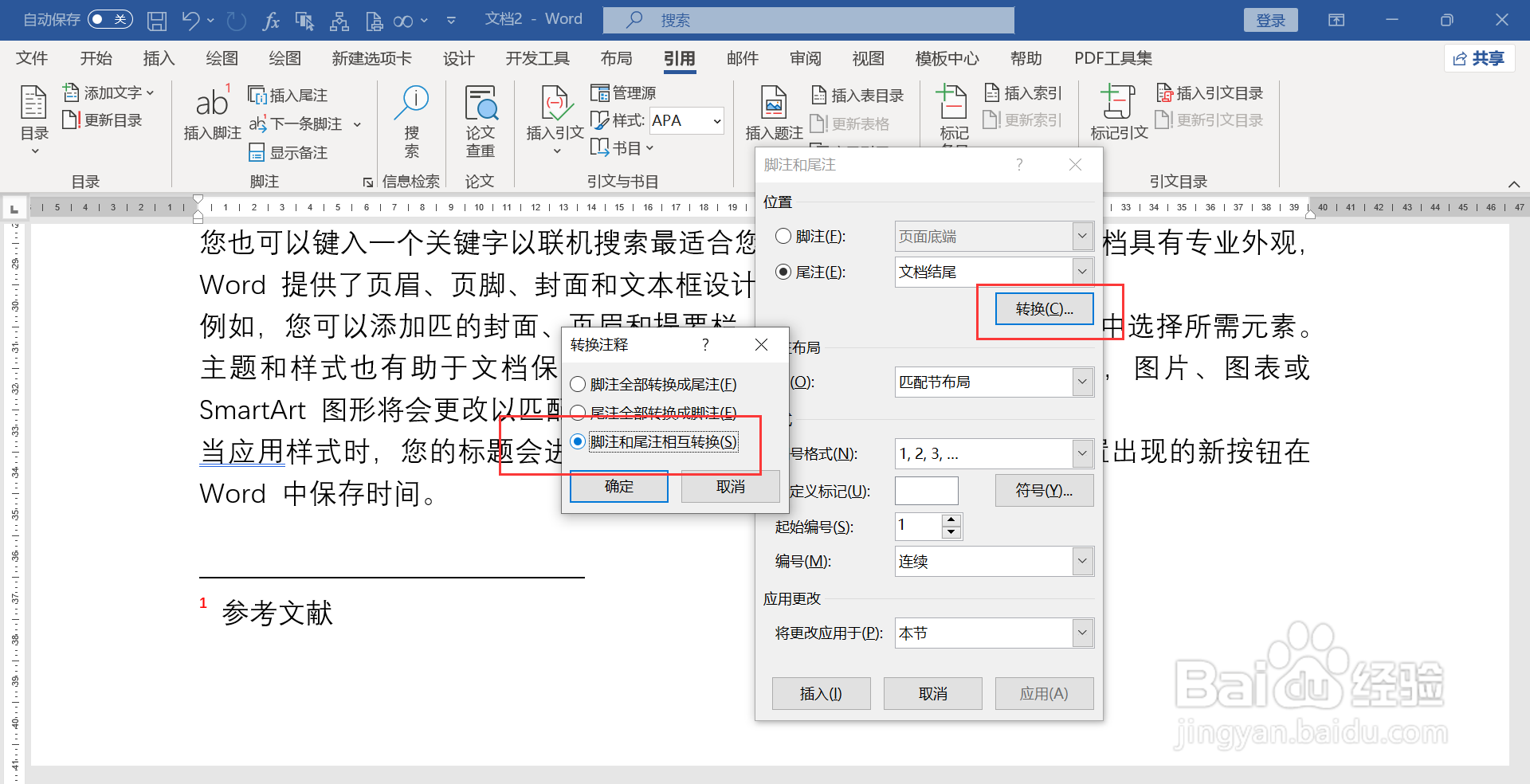
Task: Click the Convert (转换) button
Action: coord(1045,308)
